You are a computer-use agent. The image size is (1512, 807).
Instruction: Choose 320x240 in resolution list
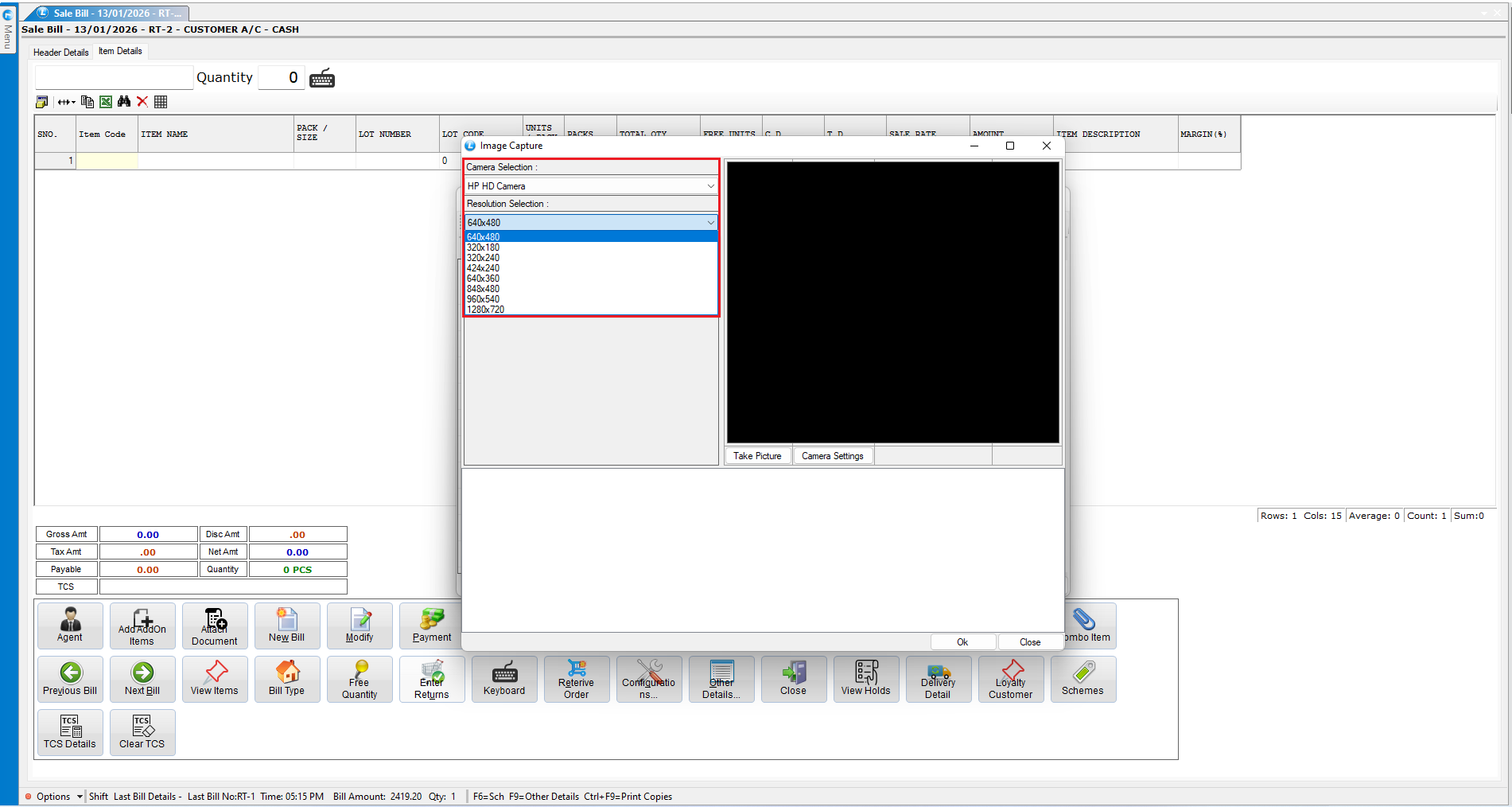[x=484, y=258]
